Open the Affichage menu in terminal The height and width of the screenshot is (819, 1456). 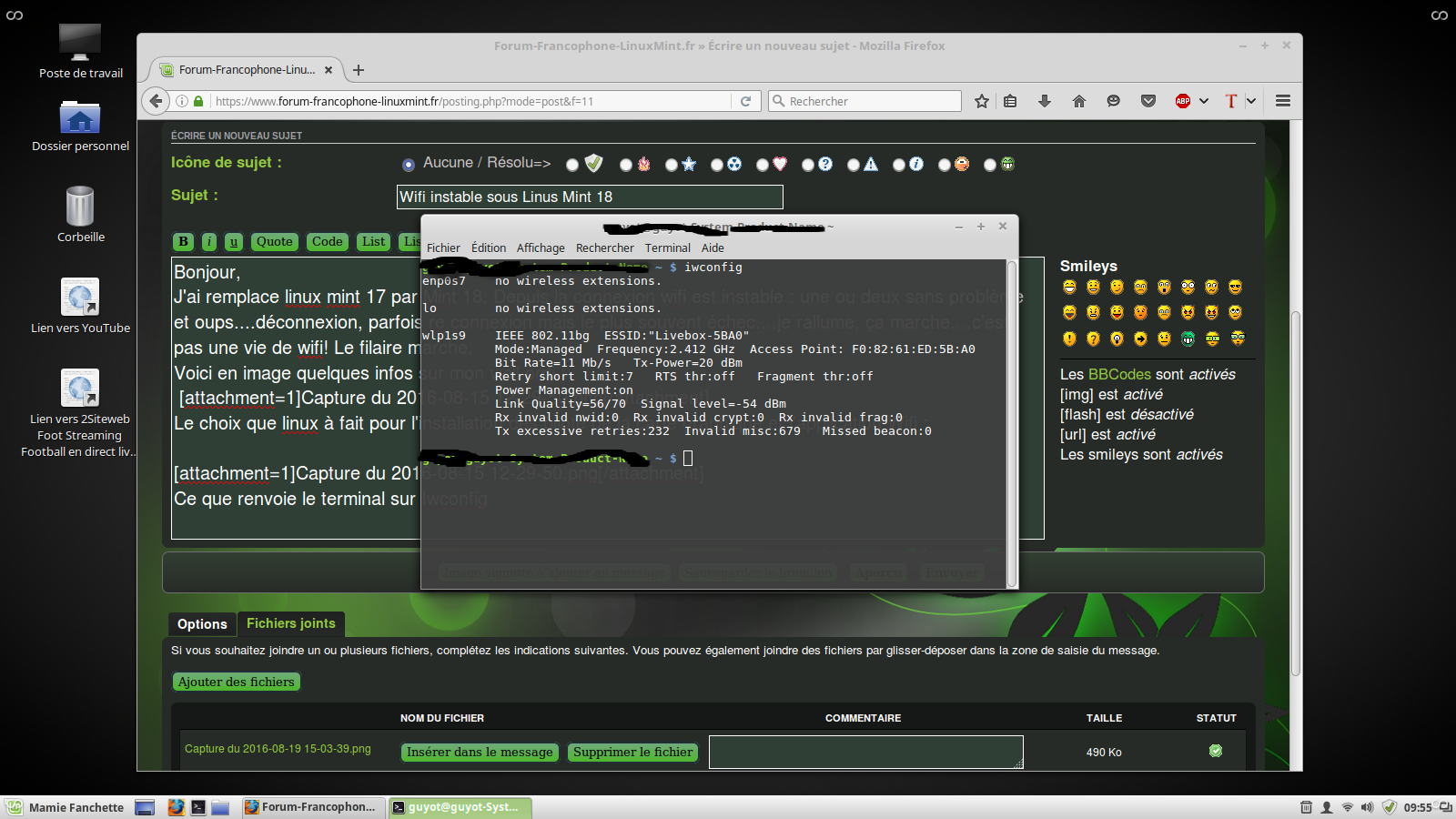point(541,248)
